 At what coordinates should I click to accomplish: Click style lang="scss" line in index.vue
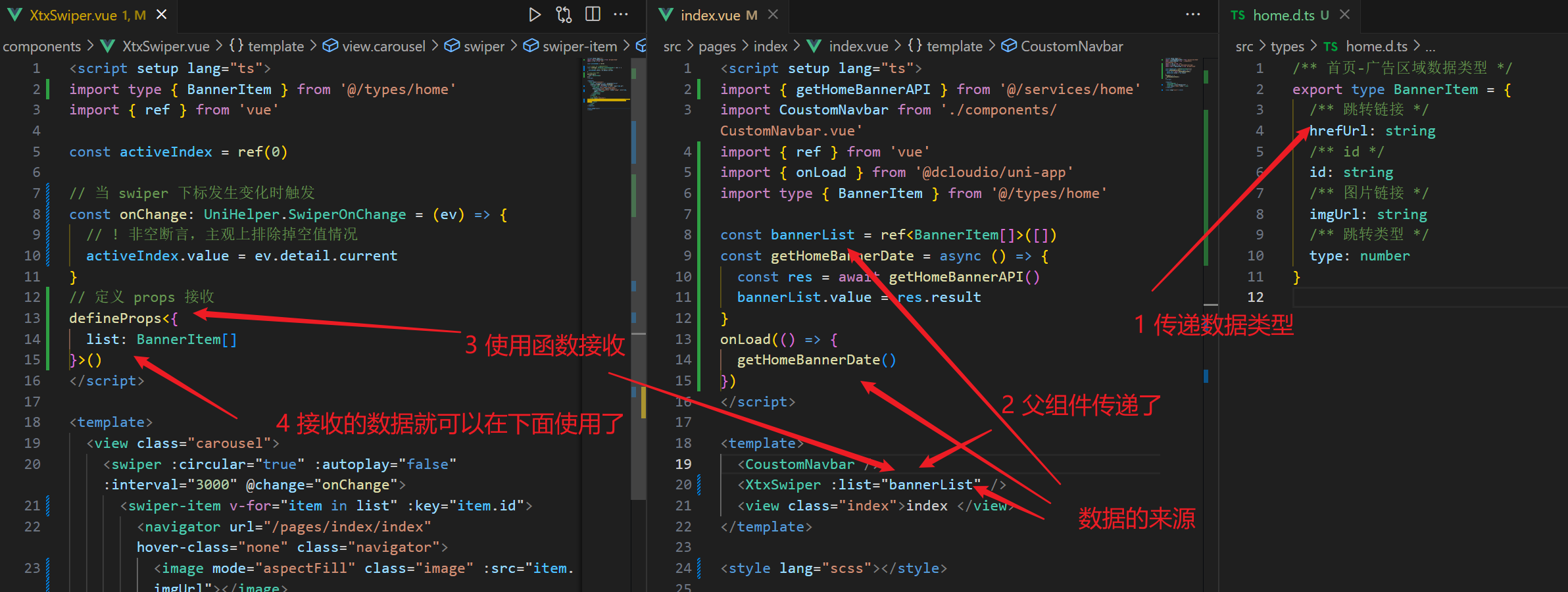(833, 568)
